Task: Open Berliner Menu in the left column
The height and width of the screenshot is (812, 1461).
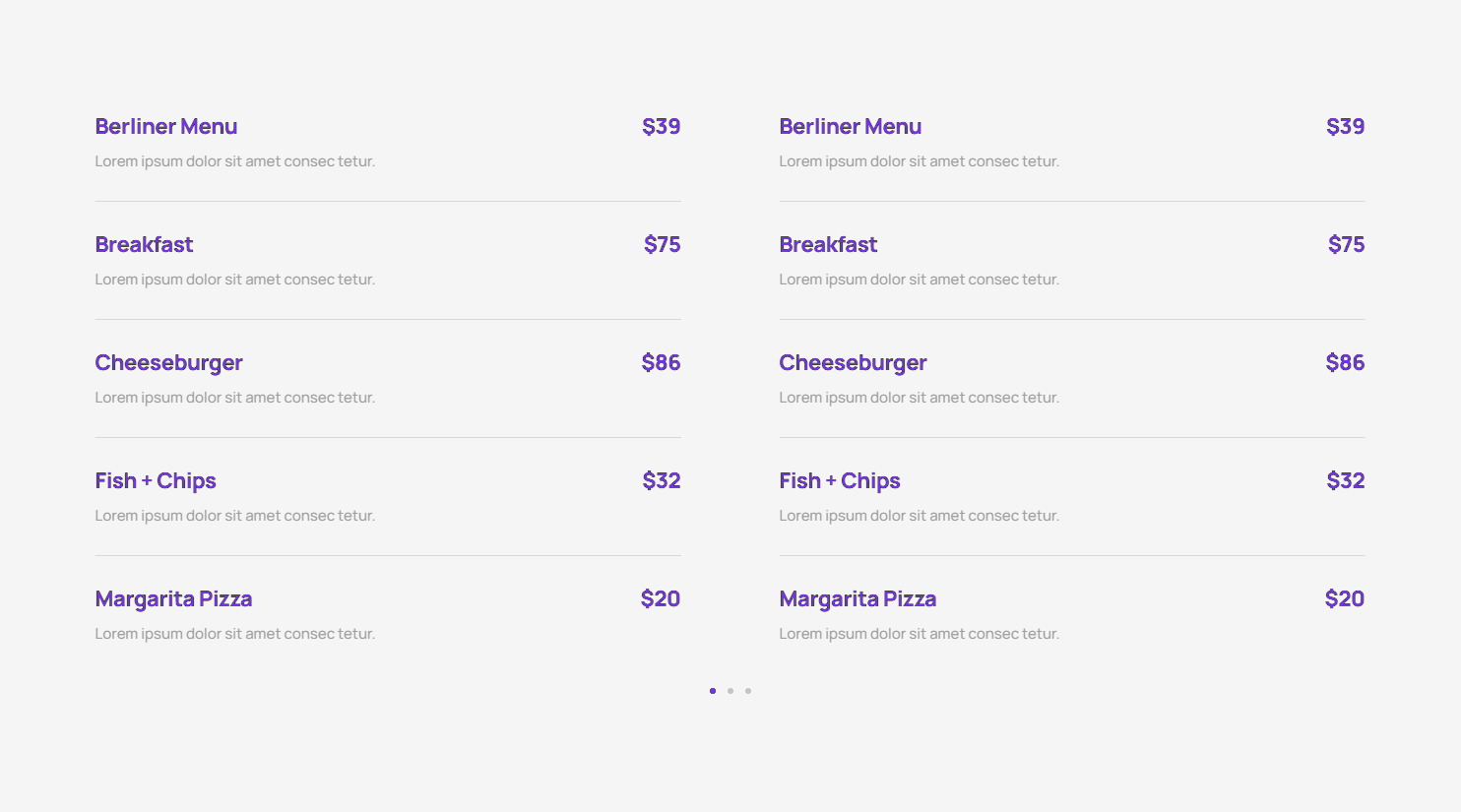Action: click(166, 127)
